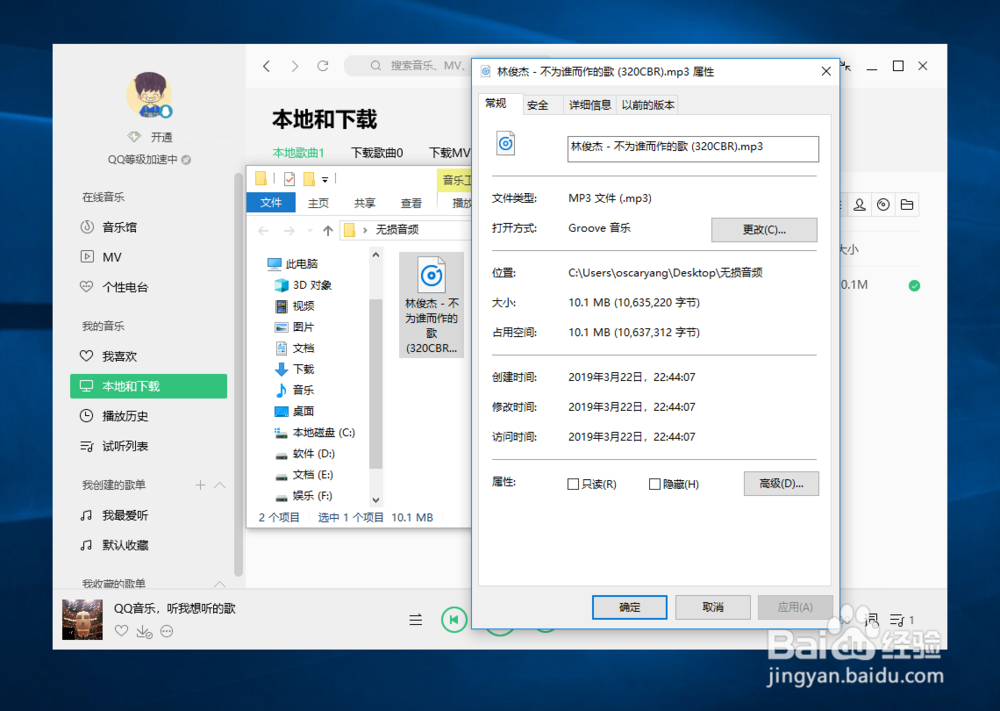The width and height of the screenshot is (1000, 711).
Task: Click 取消 in the properties dialog
Action: click(713, 607)
